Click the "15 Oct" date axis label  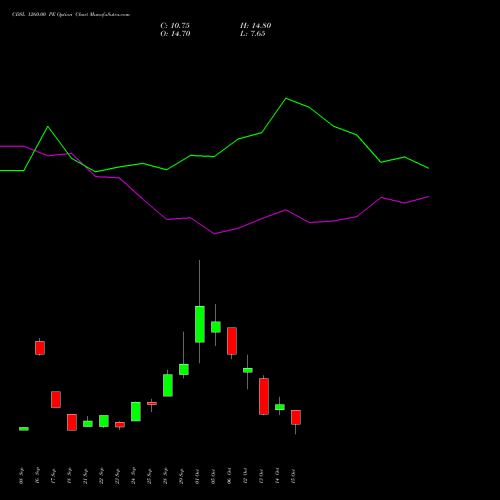point(293,476)
